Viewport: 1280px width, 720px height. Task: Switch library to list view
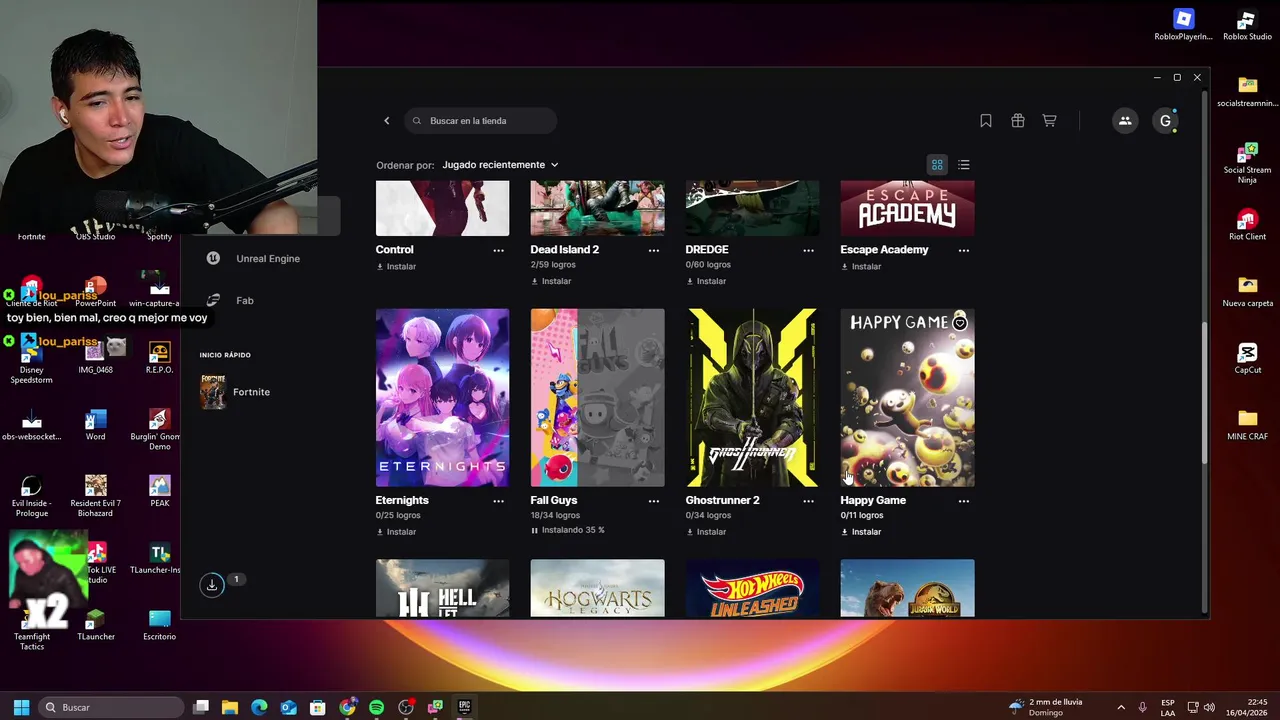[964, 165]
